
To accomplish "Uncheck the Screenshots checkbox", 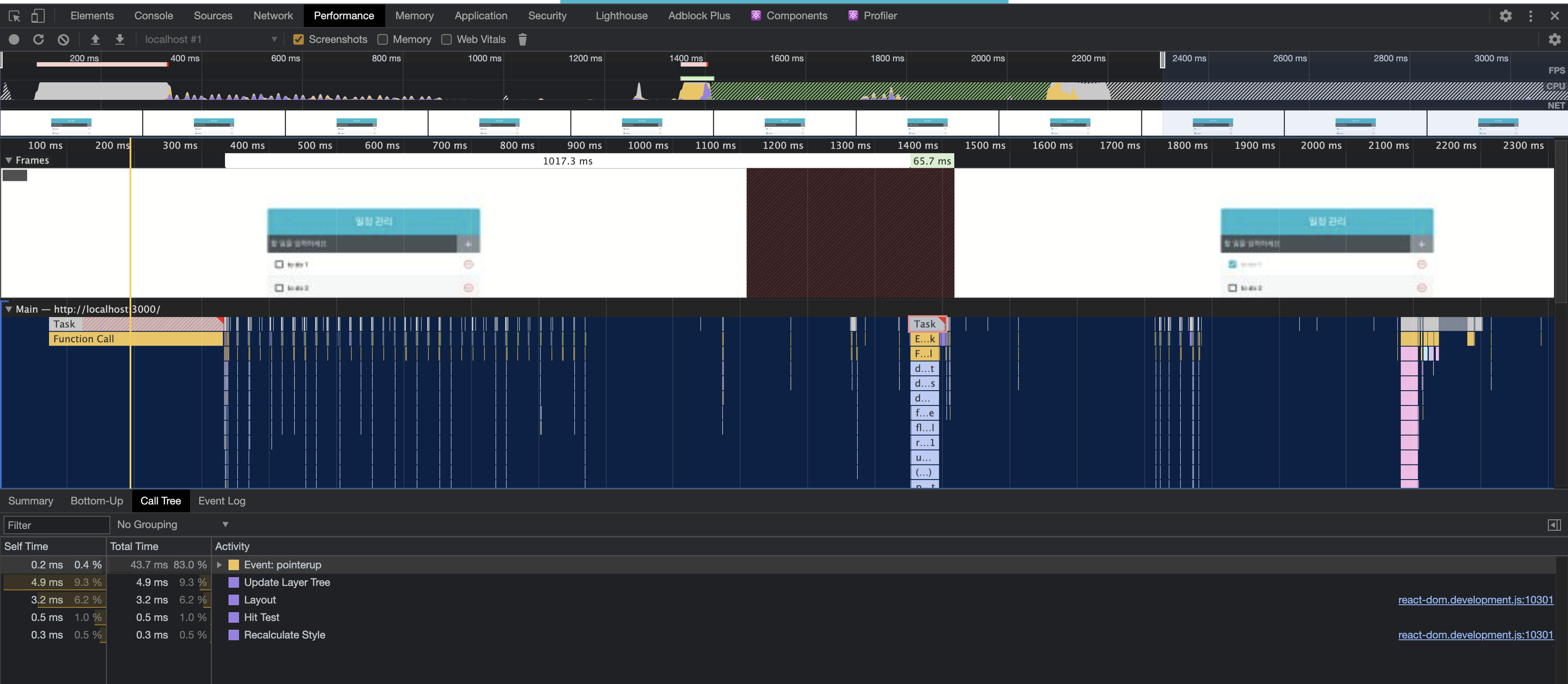I will pyautogui.click(x=298, y=39).
